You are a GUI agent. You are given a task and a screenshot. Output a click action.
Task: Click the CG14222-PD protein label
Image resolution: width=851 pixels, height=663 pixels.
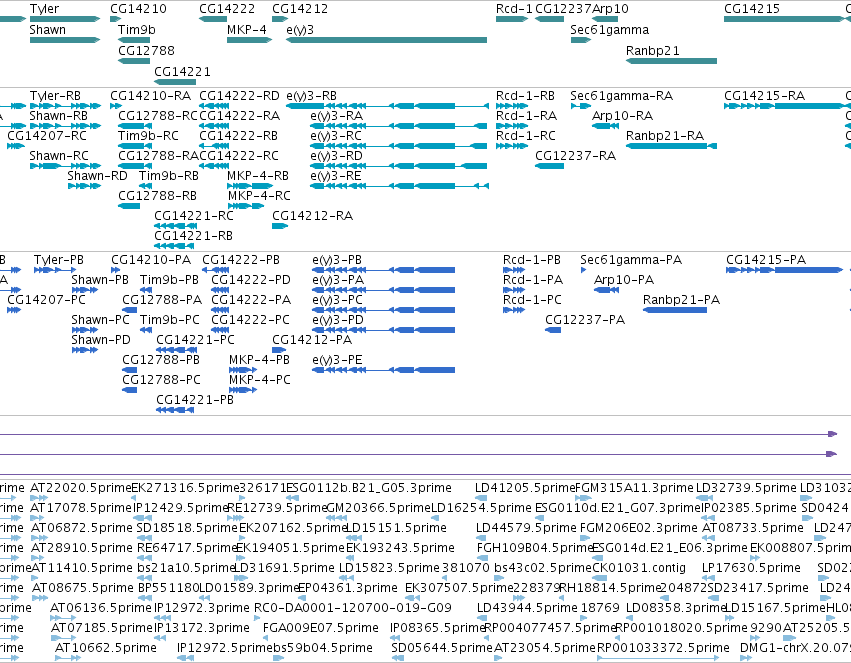tap(251, 279)
